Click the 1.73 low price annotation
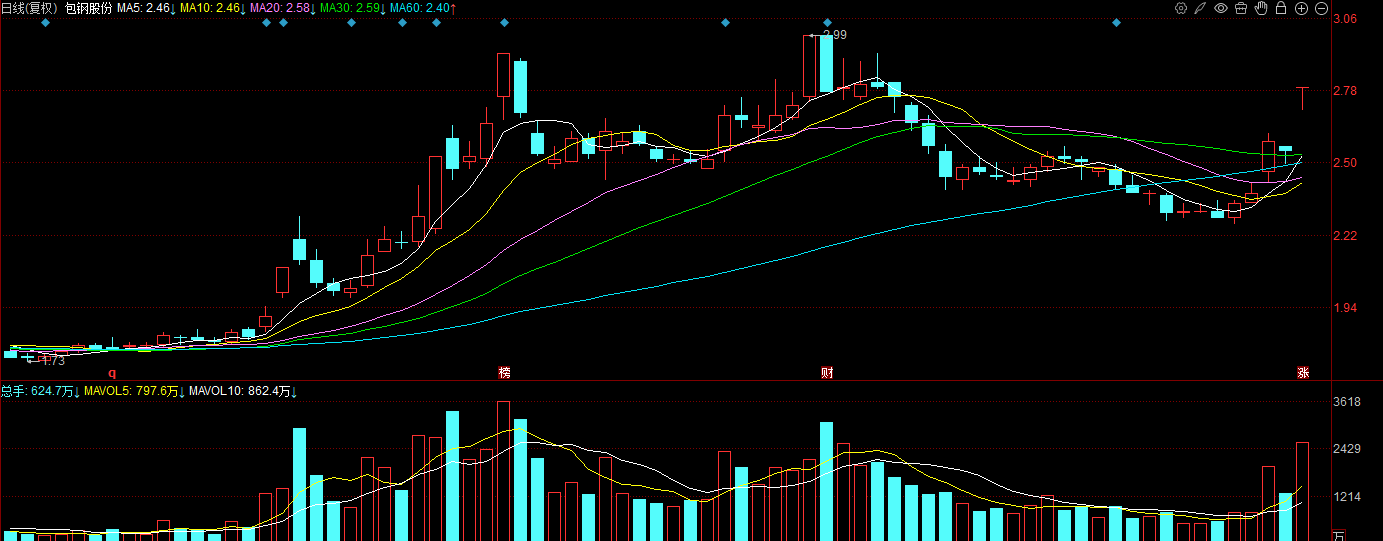The height and width of the screenshot is (541, 1383). tap(52, 361)
